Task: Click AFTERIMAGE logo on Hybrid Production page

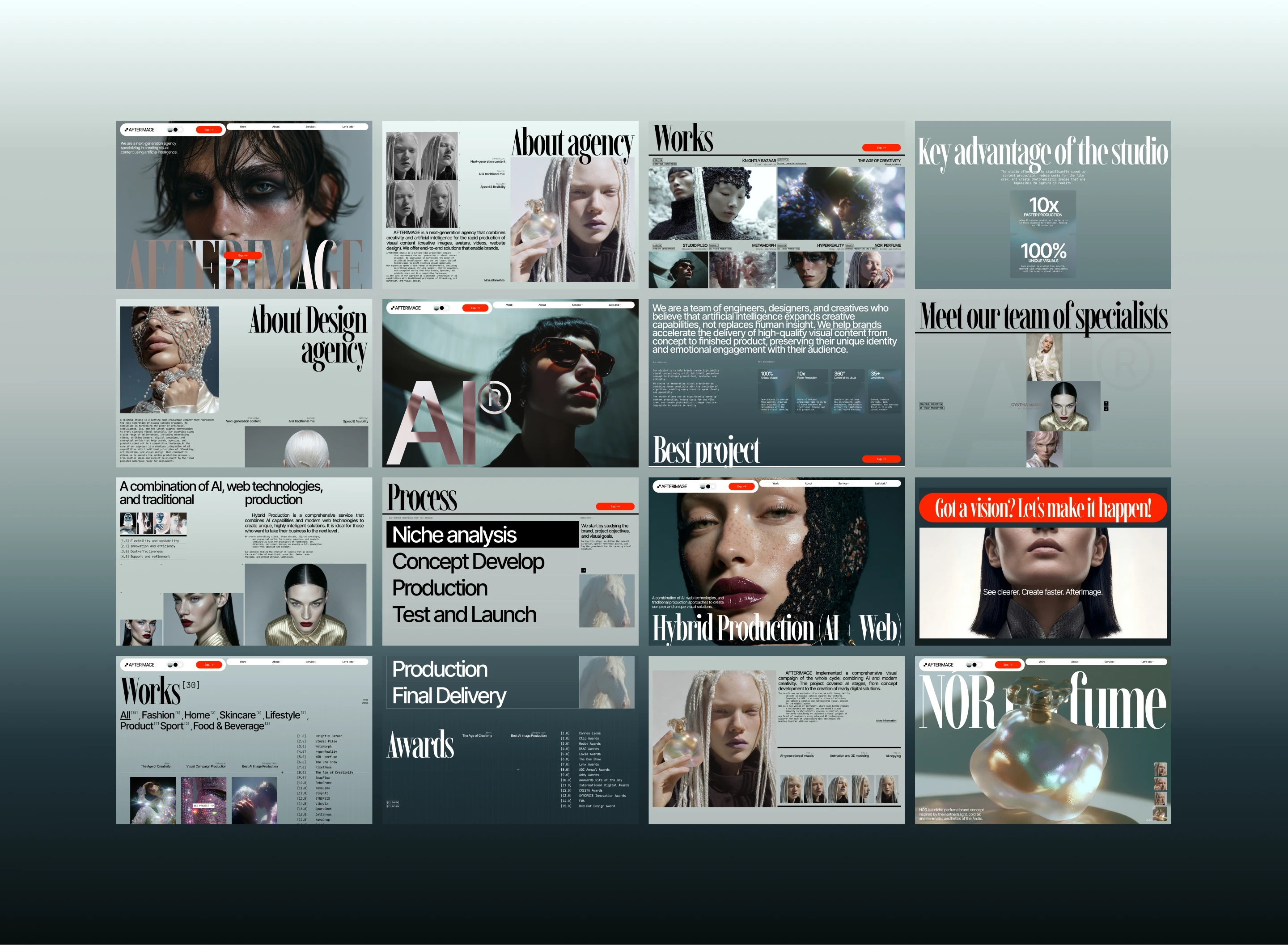Action: tap(672, 486)
